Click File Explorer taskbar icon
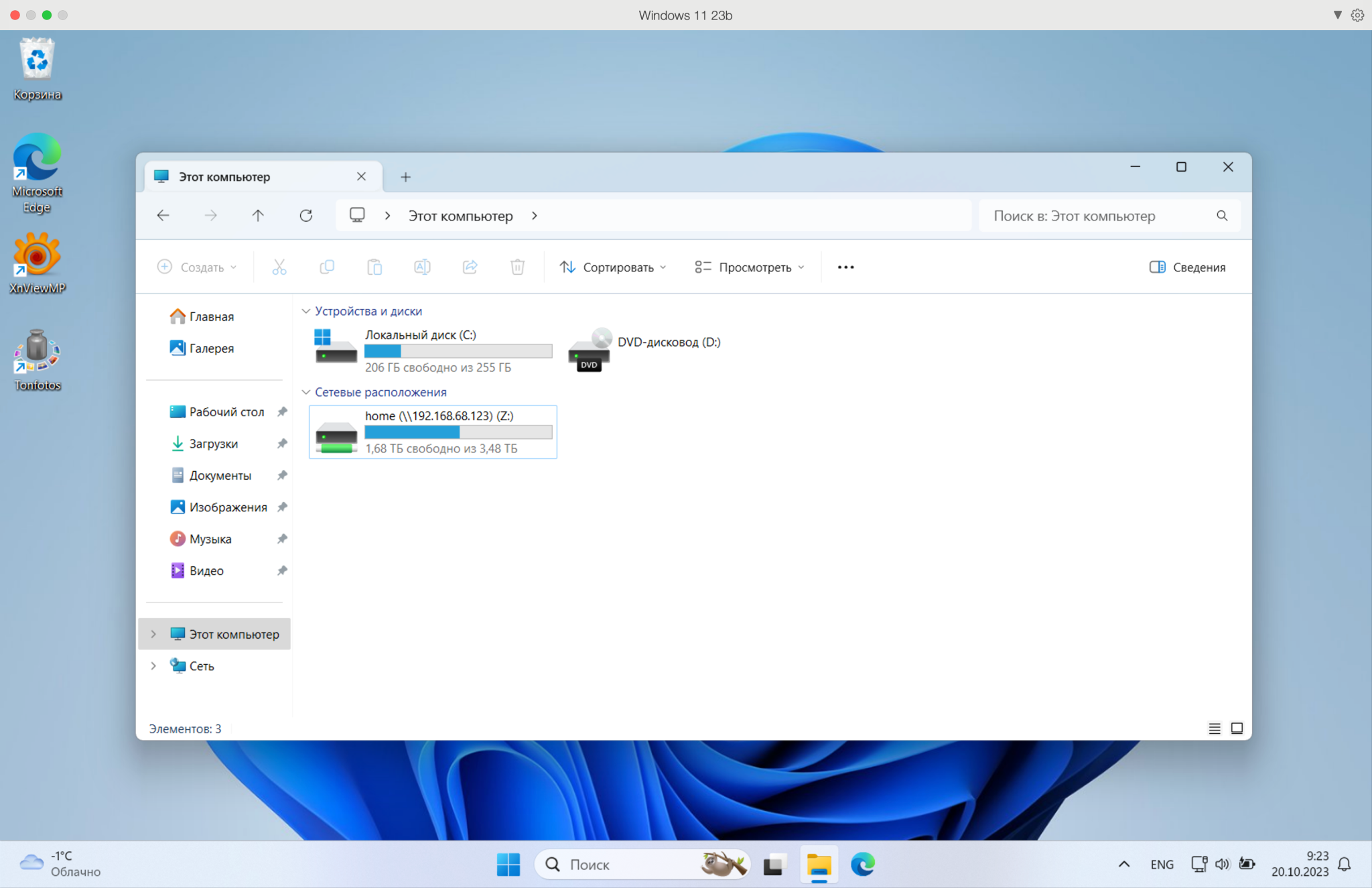Viewport: 1372px width, 888px height. pyautogui.click(x=819, y=865)
